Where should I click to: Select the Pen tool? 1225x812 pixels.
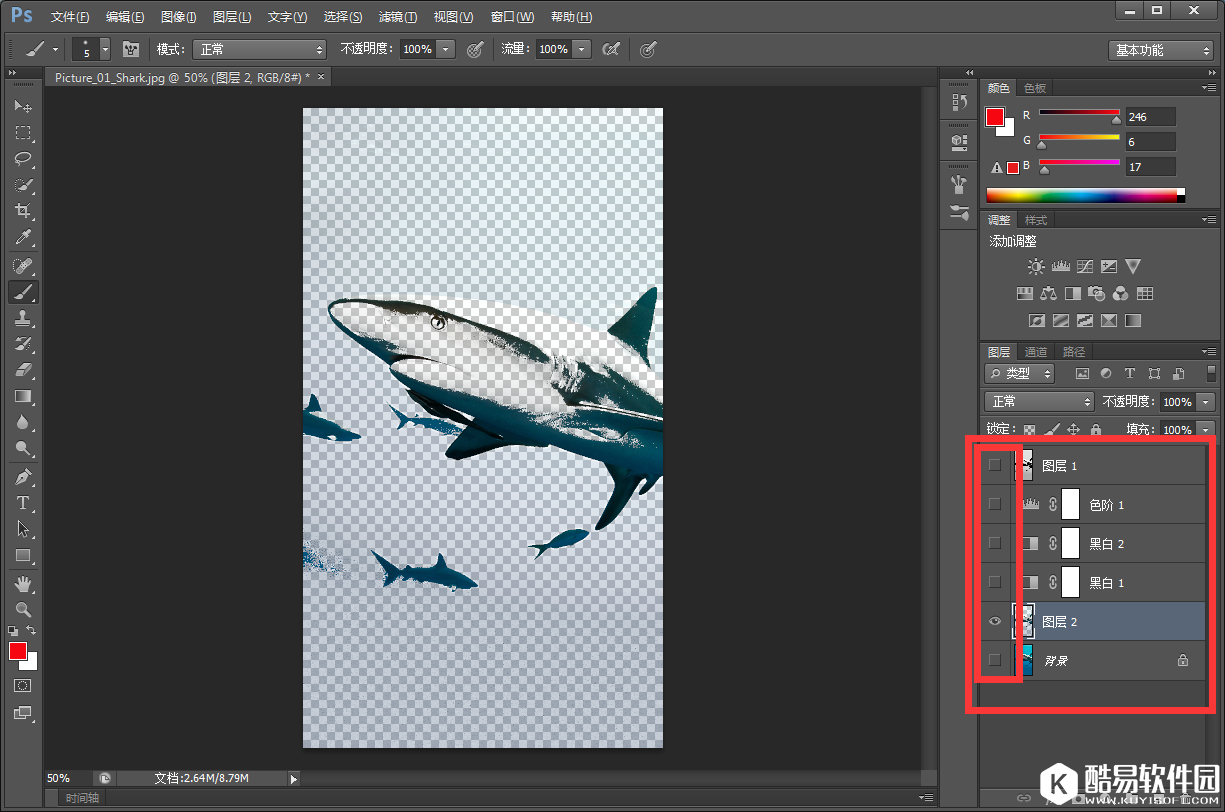[x=22, y=477]
